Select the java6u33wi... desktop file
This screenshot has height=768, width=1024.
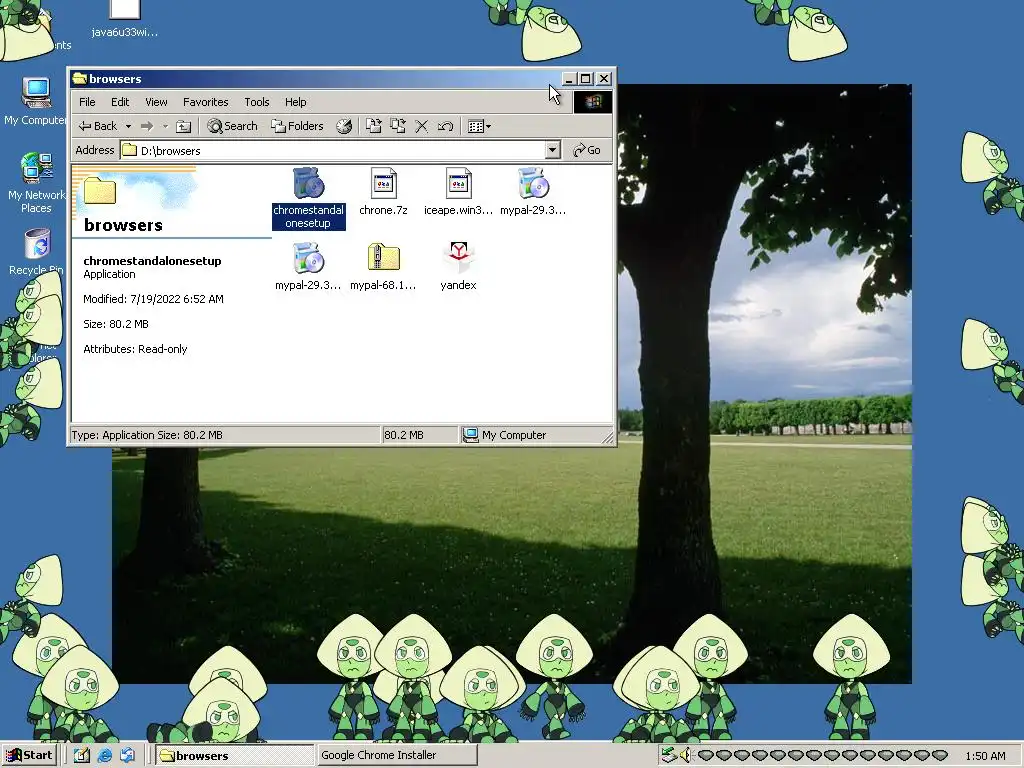click(125, 20)
